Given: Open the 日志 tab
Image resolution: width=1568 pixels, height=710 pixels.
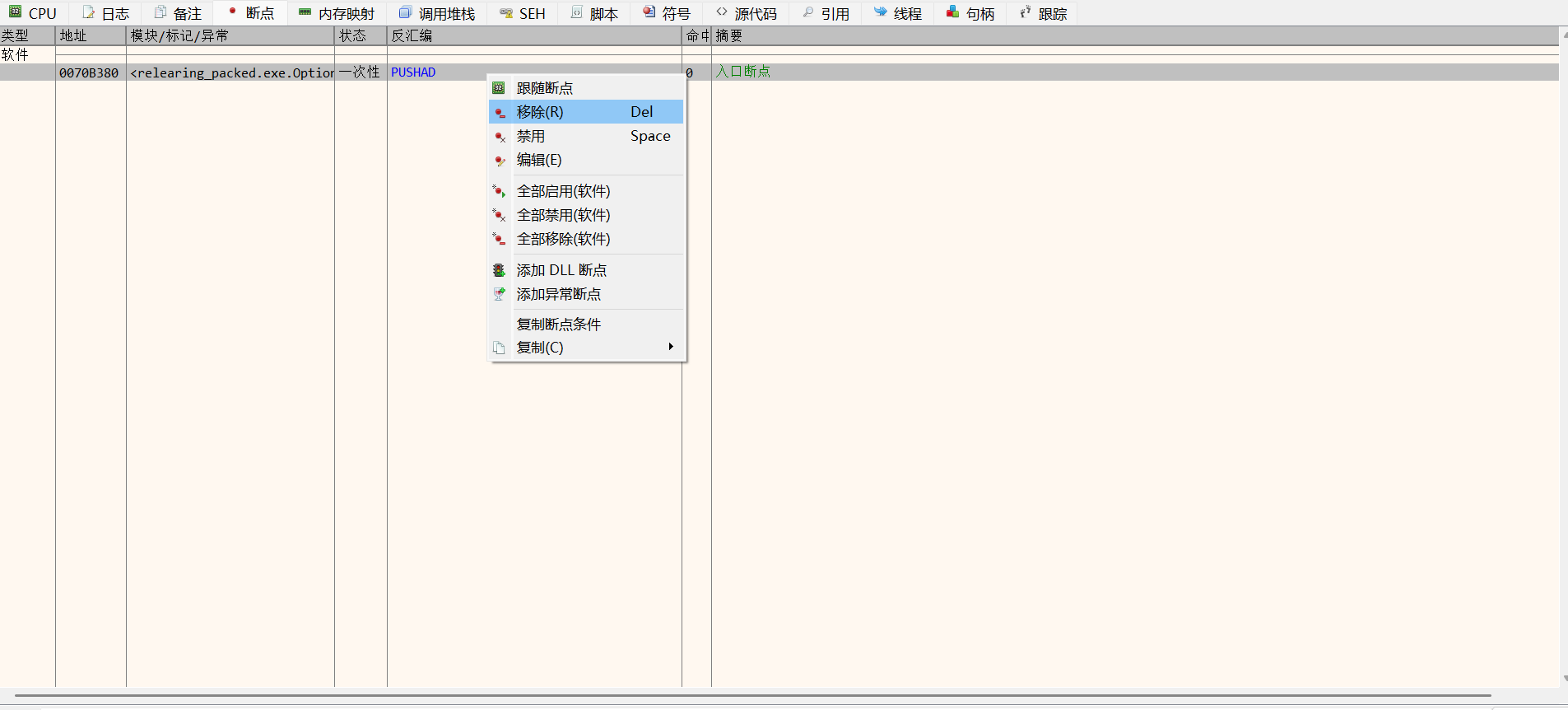Looking at the screenshot, I should coord(105,13).
